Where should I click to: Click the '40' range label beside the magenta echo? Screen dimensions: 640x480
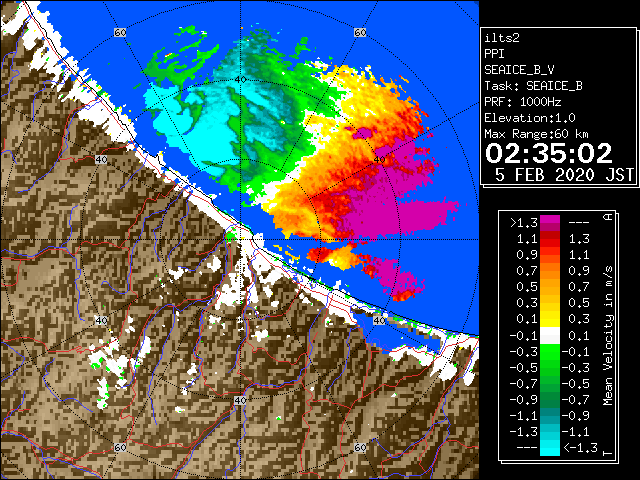379,160
